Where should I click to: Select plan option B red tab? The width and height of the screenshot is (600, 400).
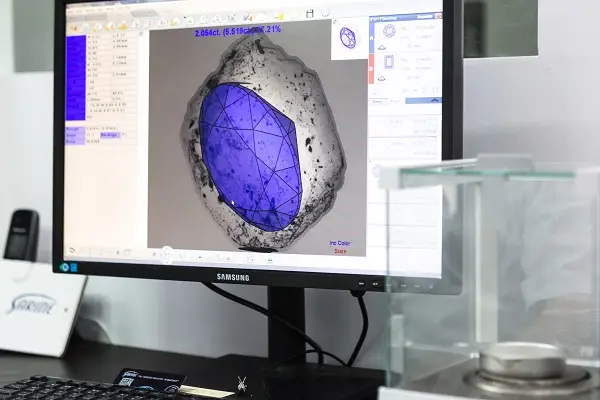point(371,69)
